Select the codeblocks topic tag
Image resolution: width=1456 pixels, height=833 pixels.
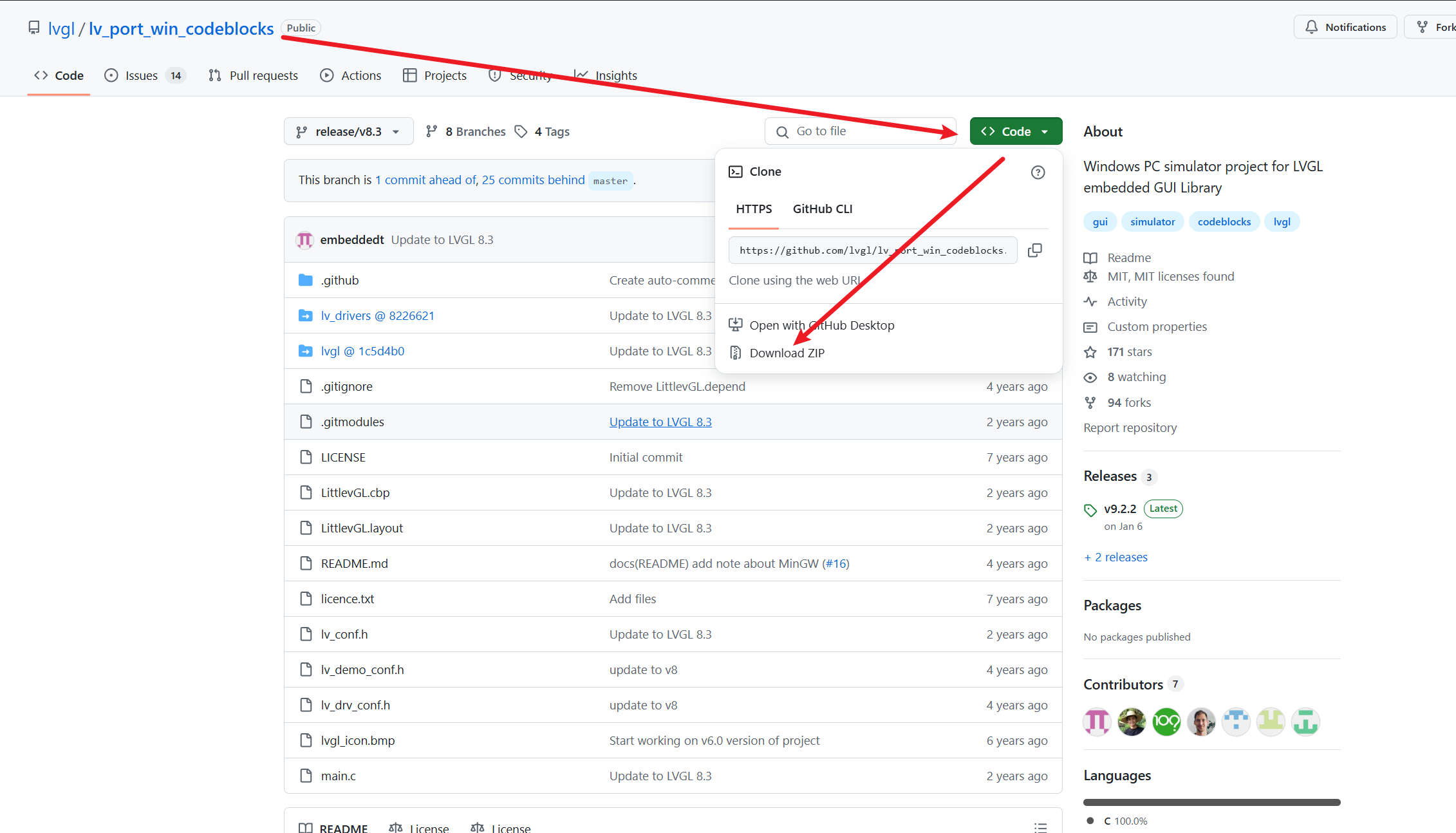coord(1224,221)
